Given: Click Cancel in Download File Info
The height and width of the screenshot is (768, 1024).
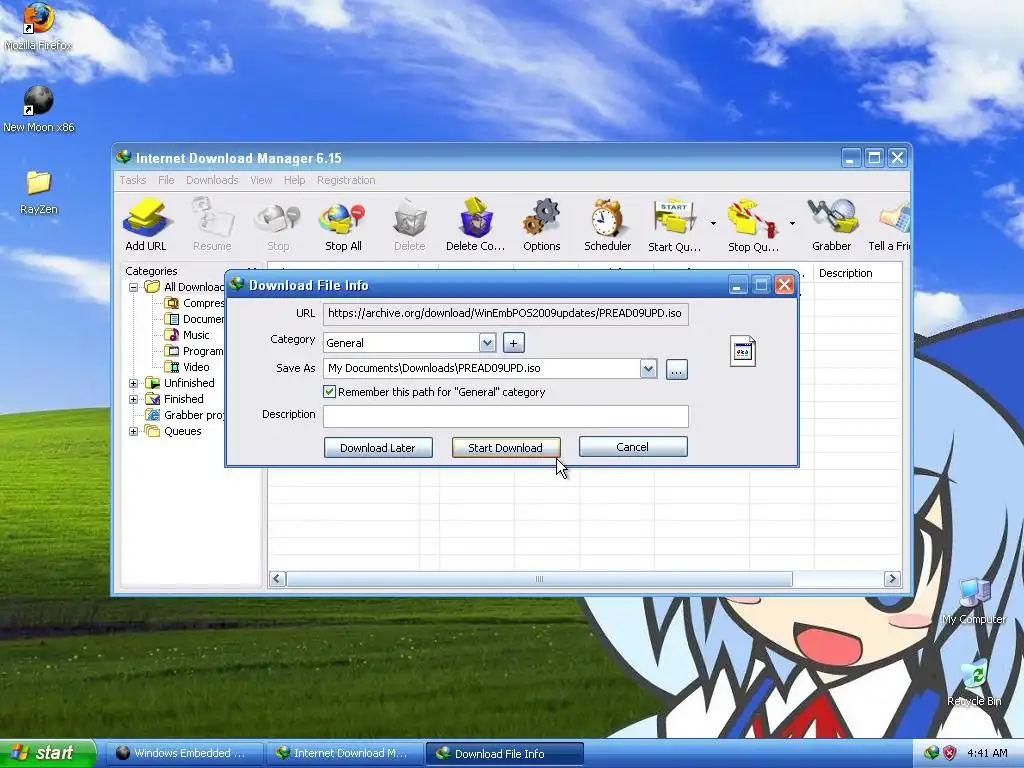Looking at the screenshot, I should pos(633,447).
